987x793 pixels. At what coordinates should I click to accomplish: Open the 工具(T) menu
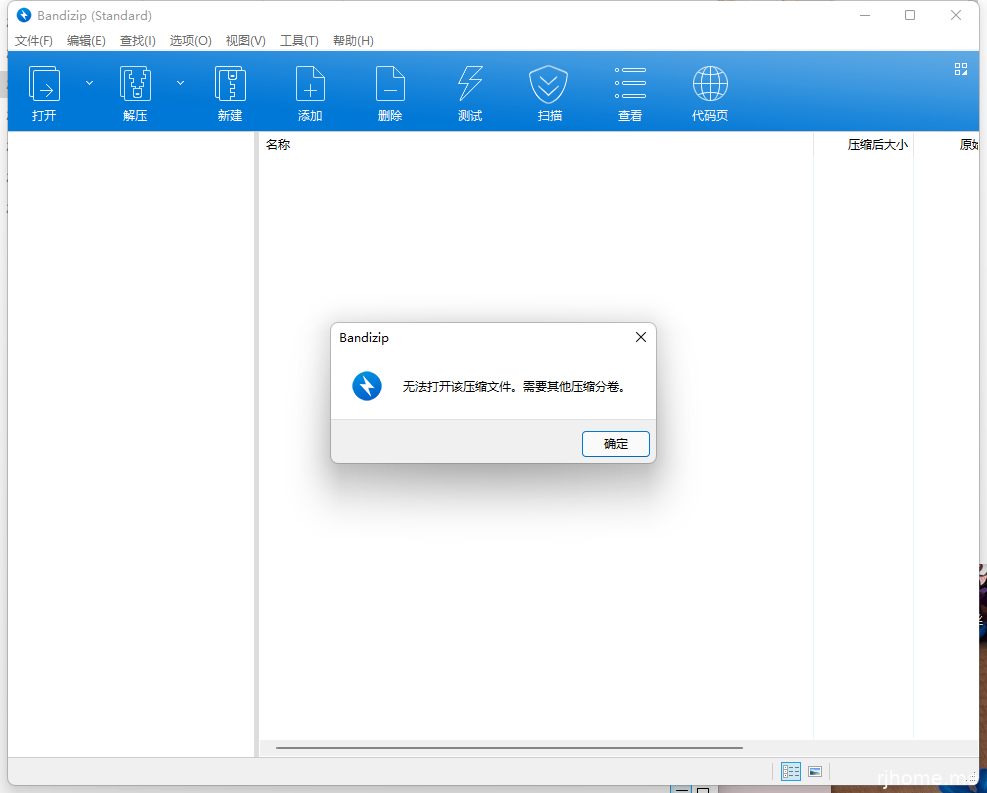click(299, 41)
